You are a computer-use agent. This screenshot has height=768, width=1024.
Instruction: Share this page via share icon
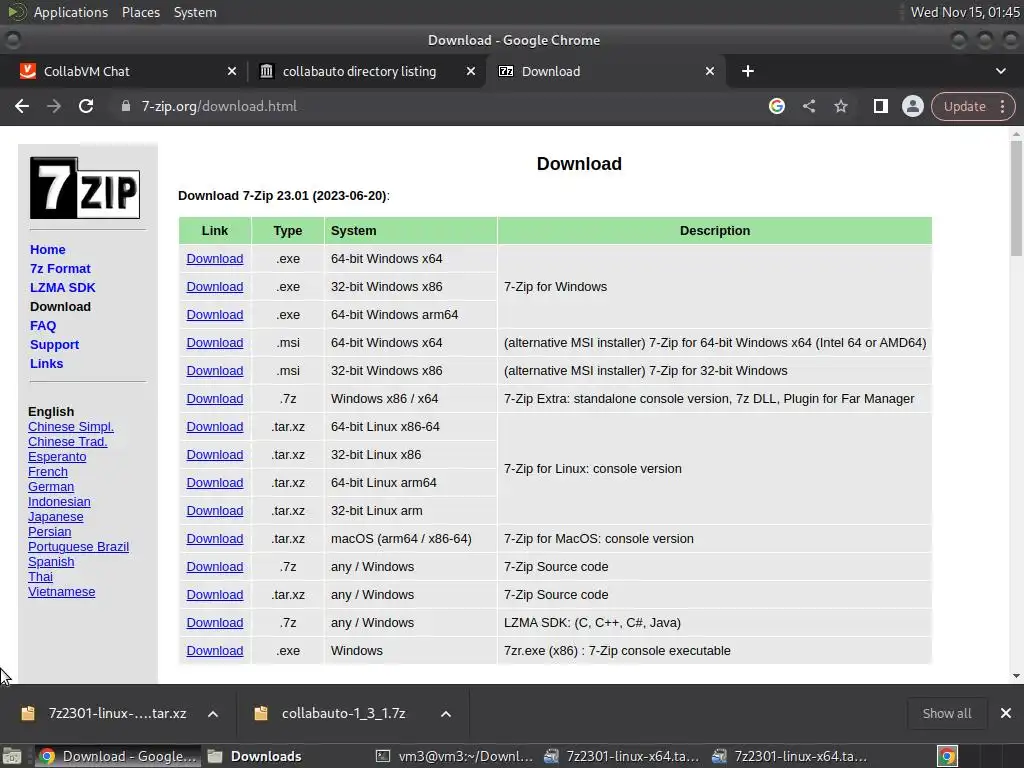(808, 106)
